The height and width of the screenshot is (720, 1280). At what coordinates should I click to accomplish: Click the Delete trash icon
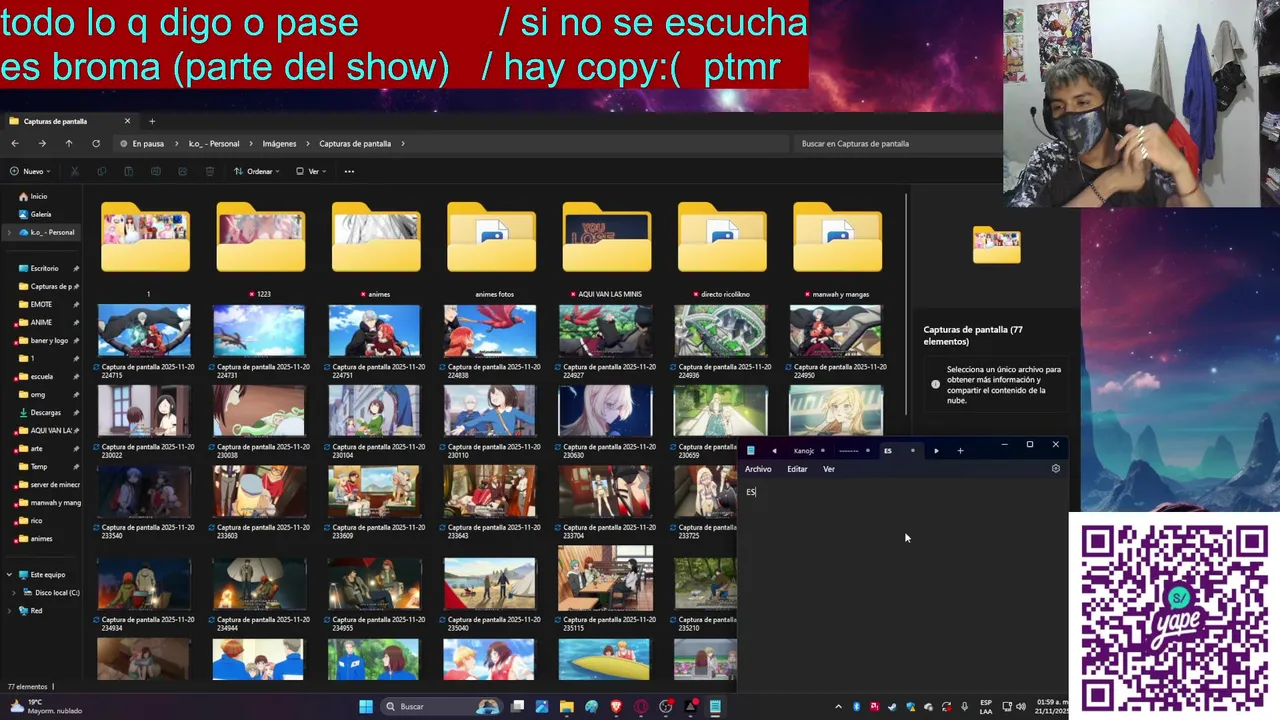click(x=209, y=171)
